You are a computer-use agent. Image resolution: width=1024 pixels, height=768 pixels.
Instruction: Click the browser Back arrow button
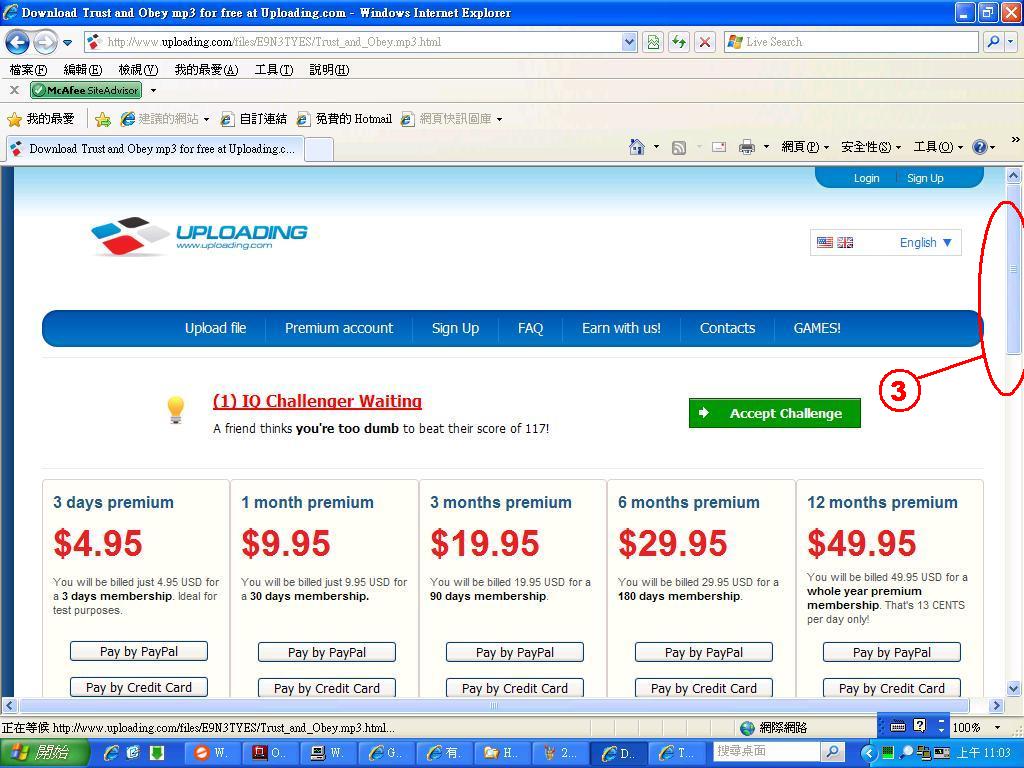(18, 42)
